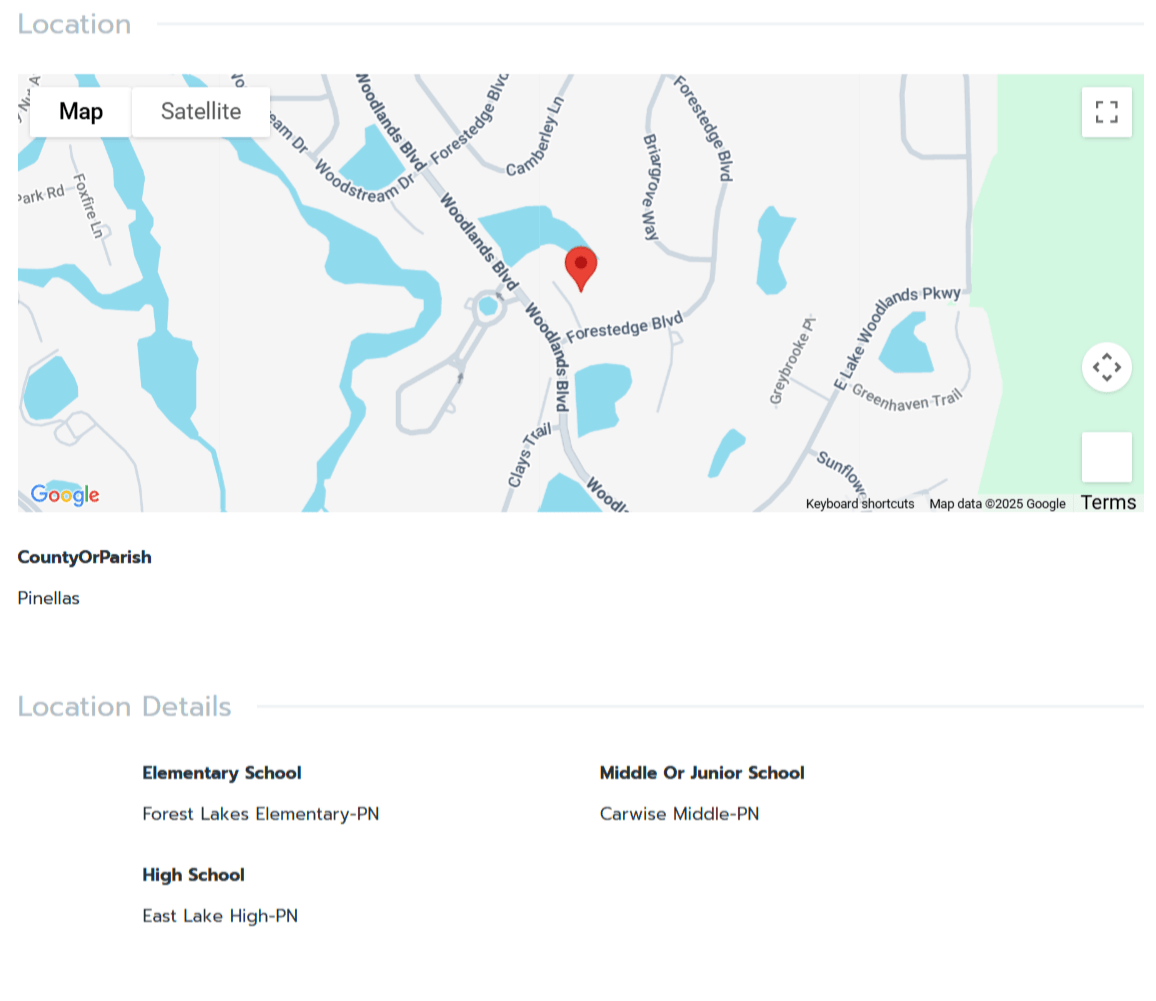Screen dimensions: 1156x1001
Task: Click the Camberley Ln street label
Action: tap(536, 136)
